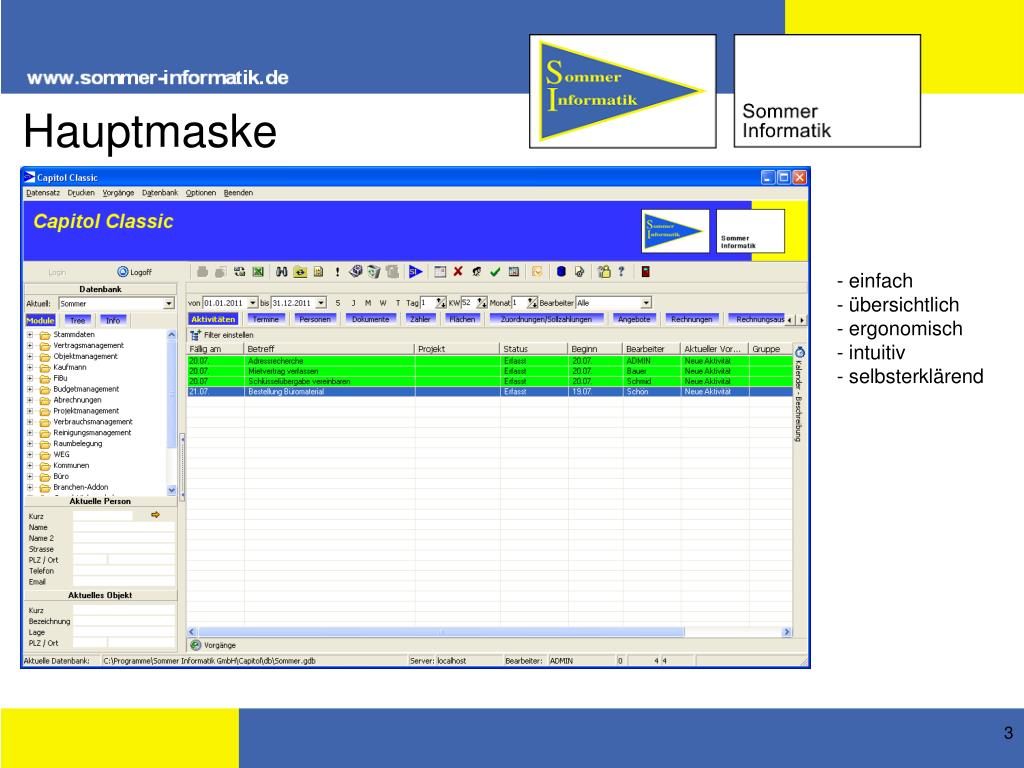Image resolution: width=1024 pixels, height=768 pixels.
Task: Click the blue SI arrow toolbar icon
Action: pyautogui.click(x=415, y=272)
